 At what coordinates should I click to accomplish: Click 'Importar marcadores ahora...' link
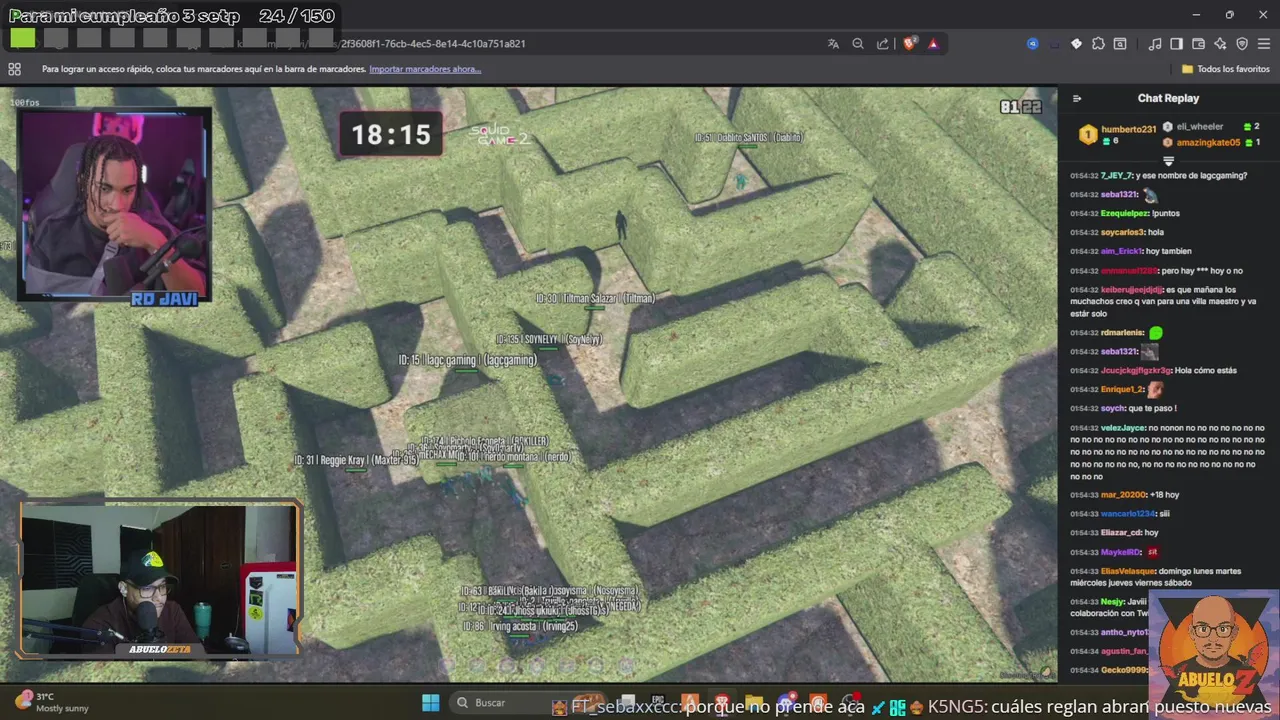pyautogui.click(x=425, y=69)
